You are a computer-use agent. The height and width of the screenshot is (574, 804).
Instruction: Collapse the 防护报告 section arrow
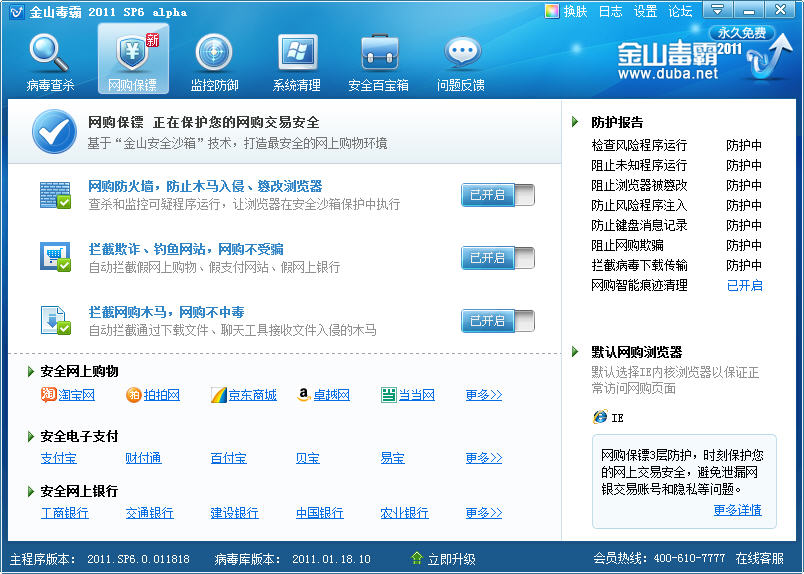[575, 122]
